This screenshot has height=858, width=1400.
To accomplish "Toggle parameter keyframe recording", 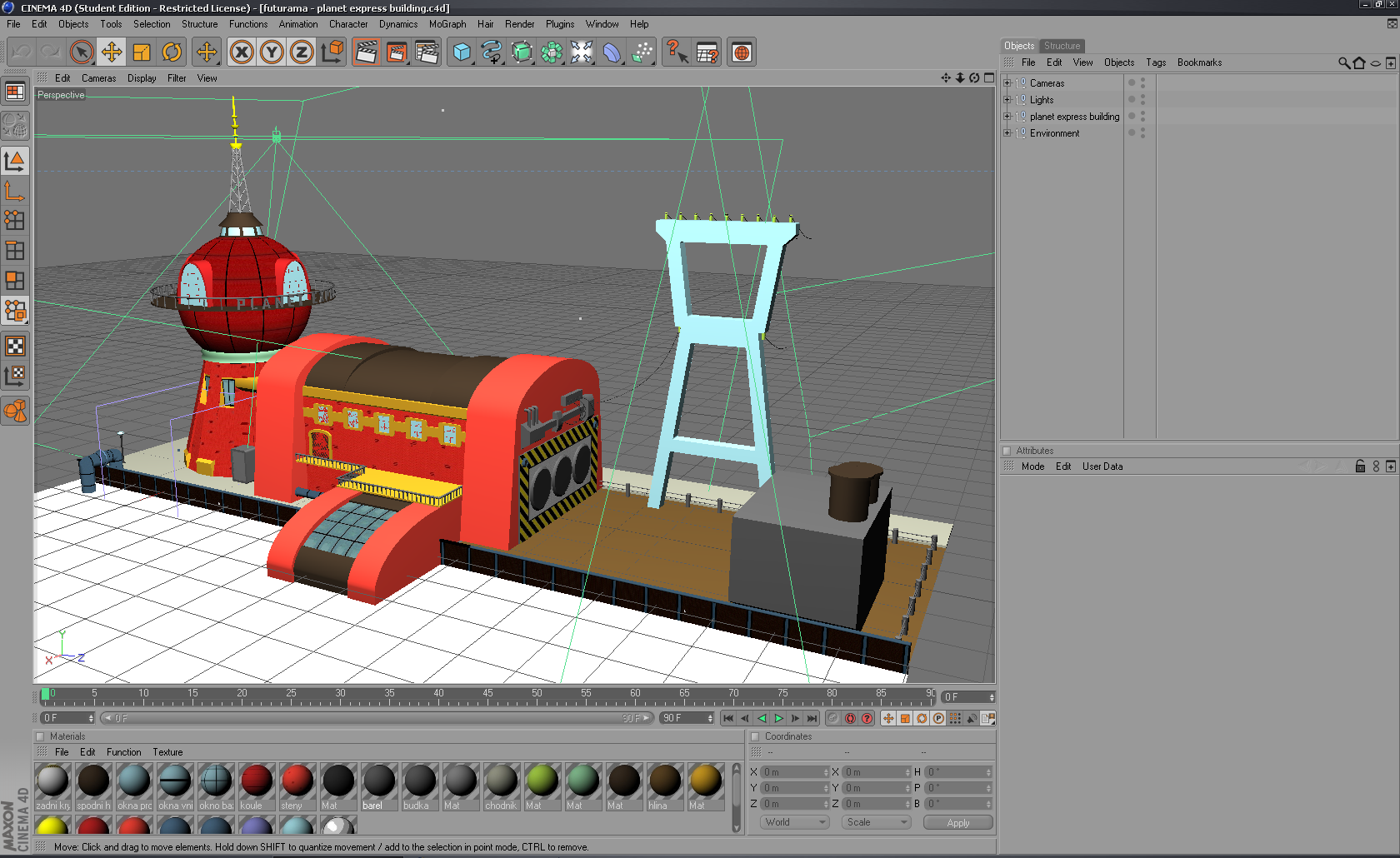I will point(938,718).
